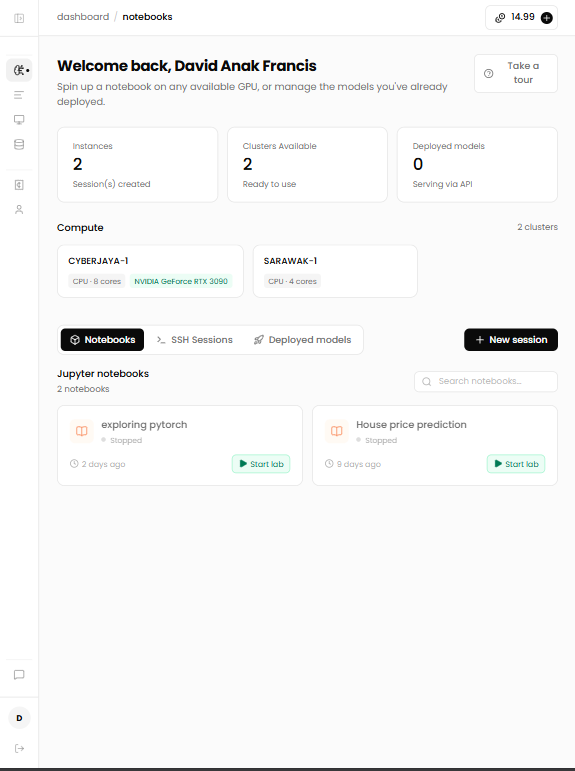Click the 9 days ago timestamp

359,464
